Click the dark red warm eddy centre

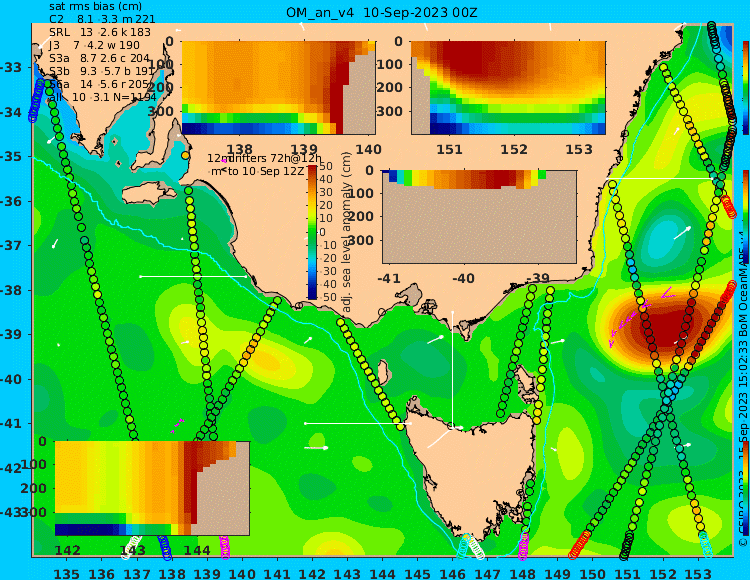pos(667,328)
